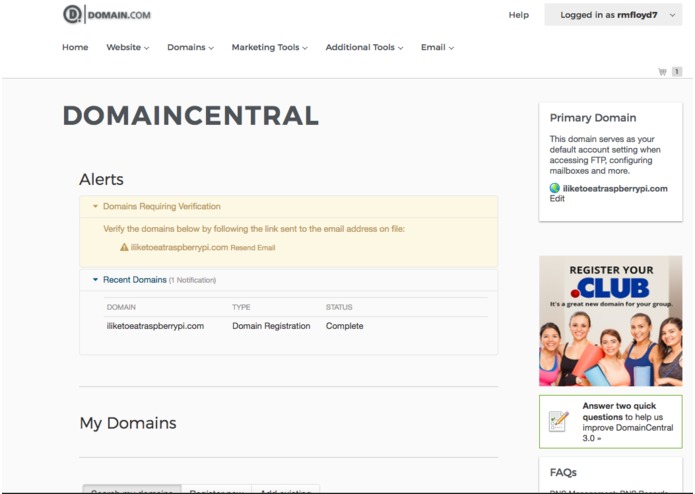Click the FAQs heading

[x=563, y=472]
